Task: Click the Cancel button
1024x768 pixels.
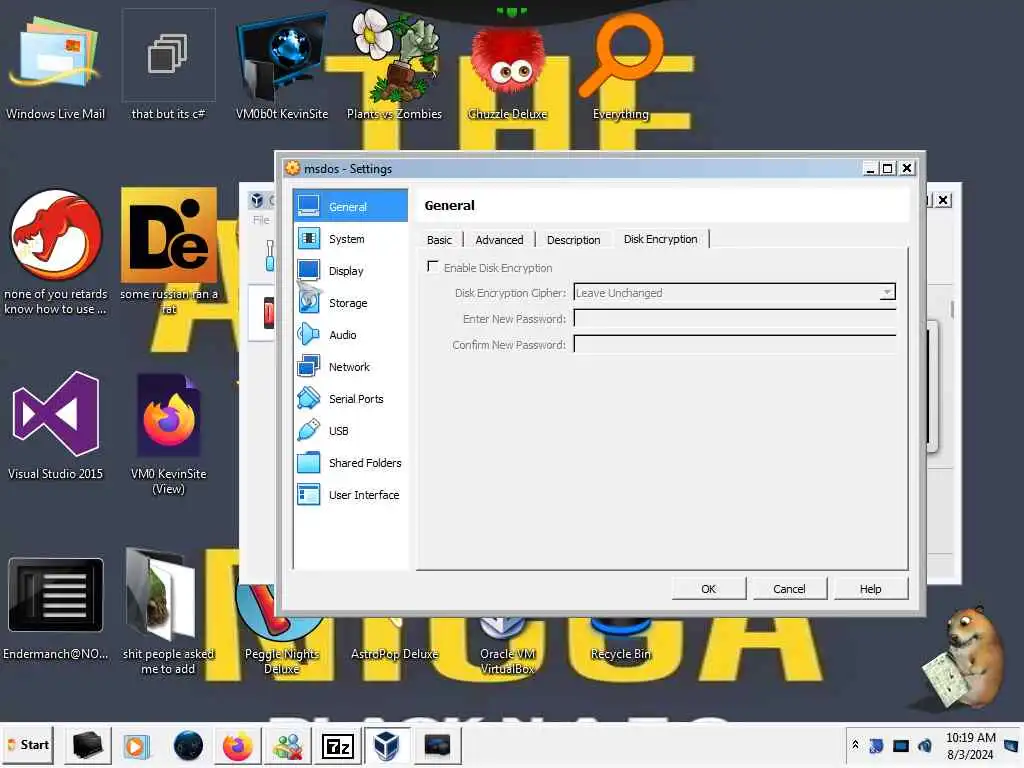Action: coord(790,588)
